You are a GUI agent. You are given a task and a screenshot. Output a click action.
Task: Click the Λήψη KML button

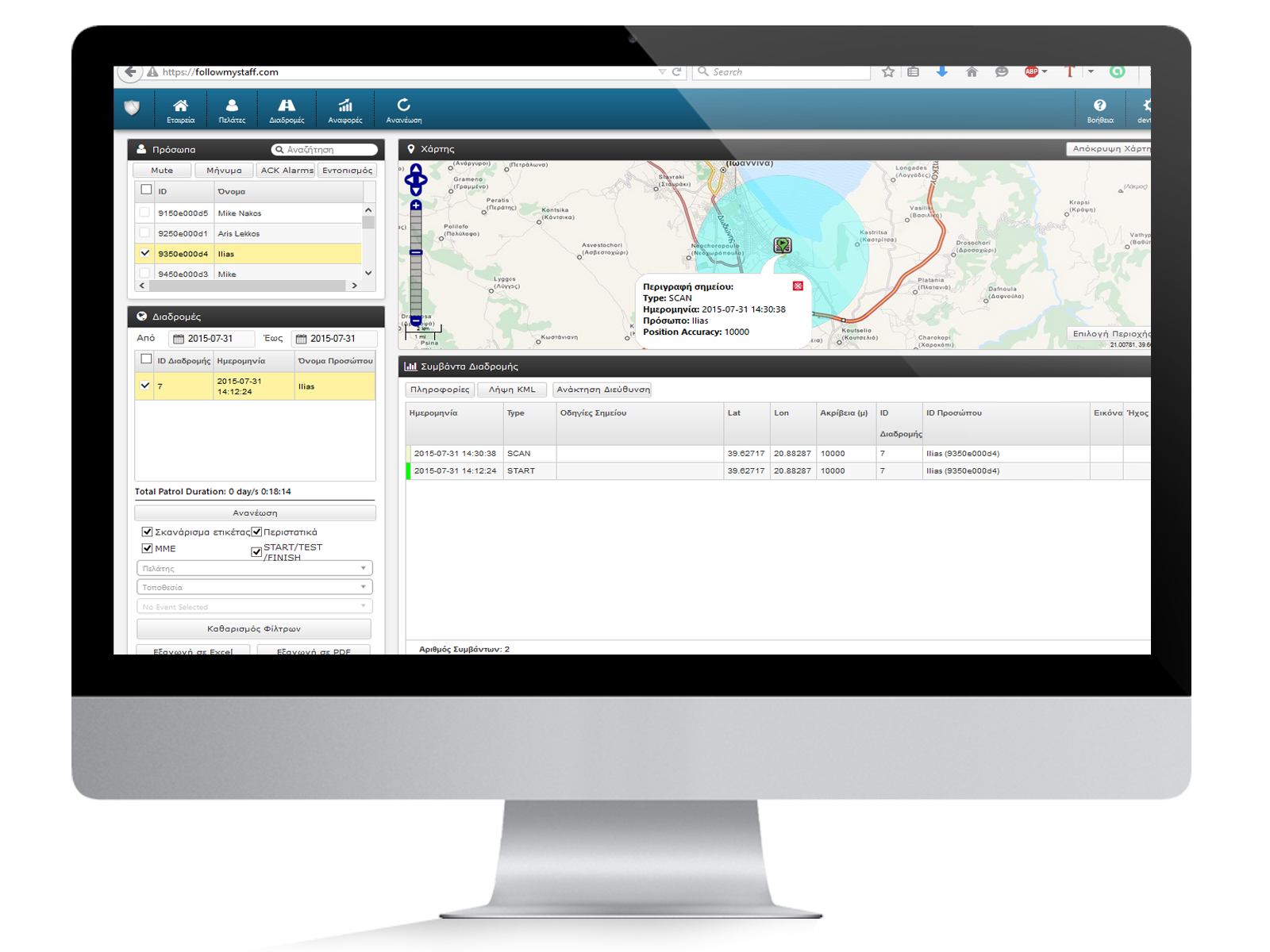point(512,390)
